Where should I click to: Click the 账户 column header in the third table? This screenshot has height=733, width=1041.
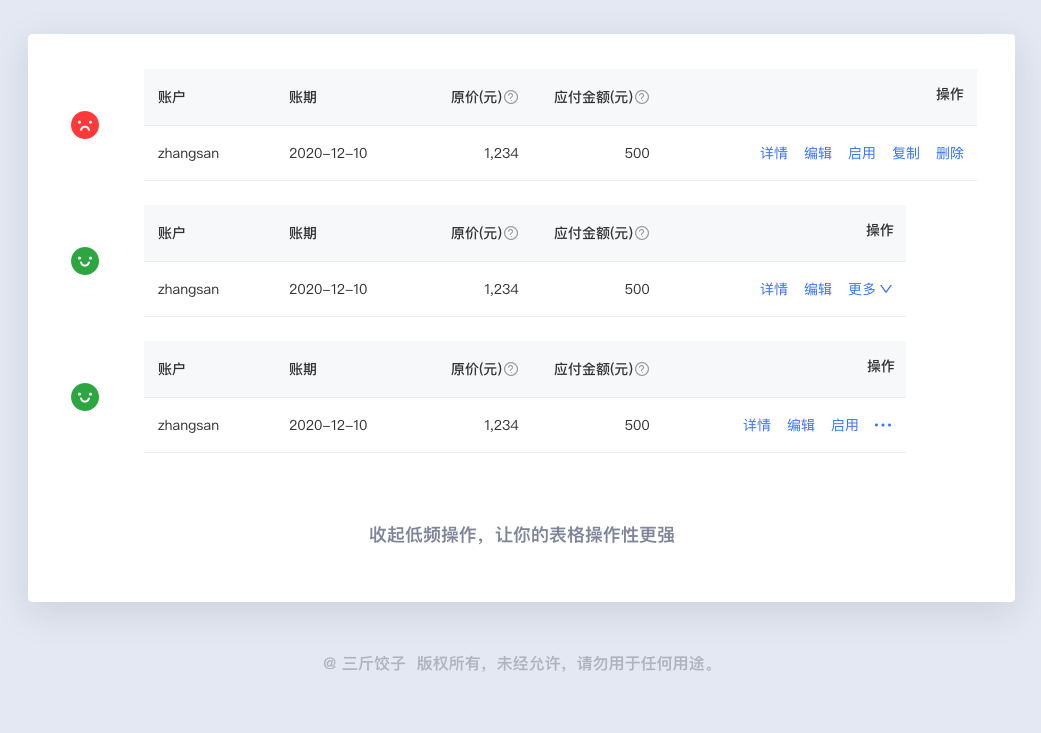tap(171, 370)
